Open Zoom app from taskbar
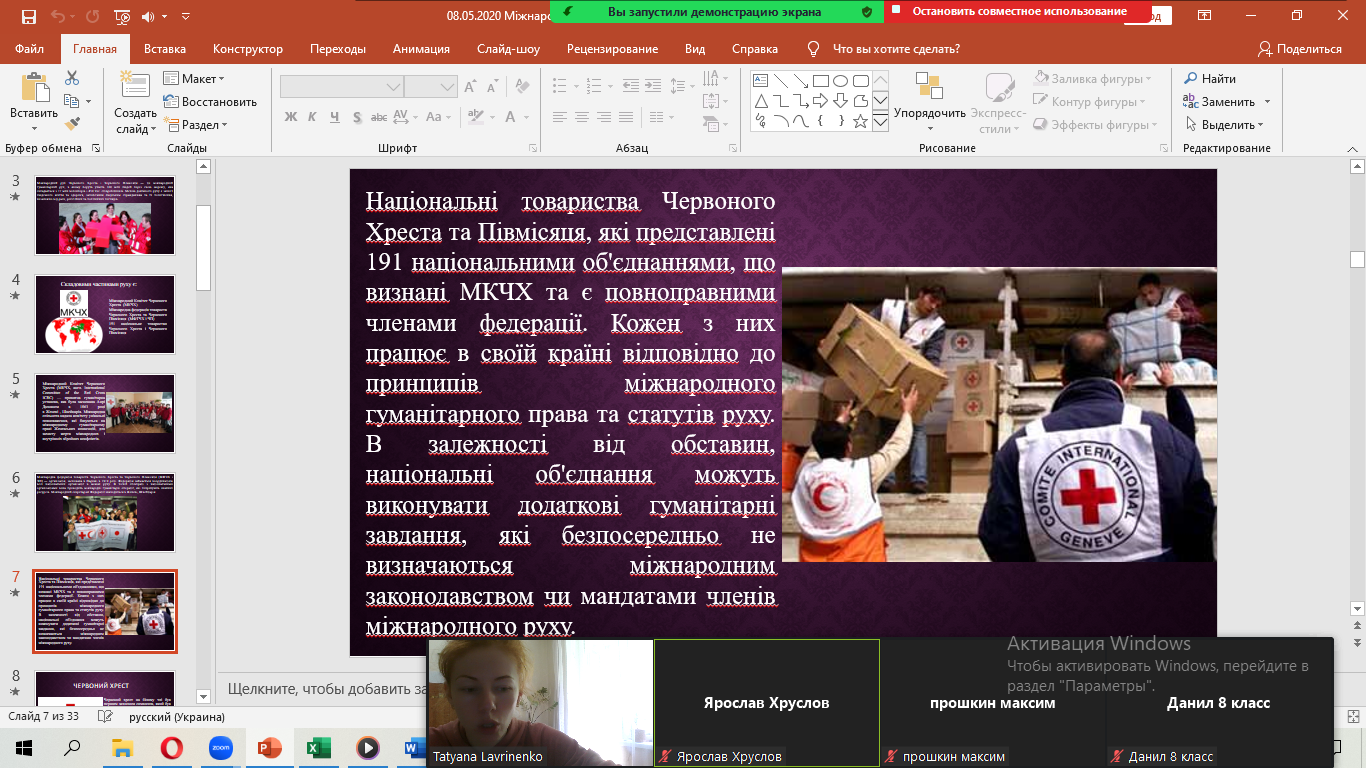The width and height of the screenshot is (1366, 768). pos(220,747)
